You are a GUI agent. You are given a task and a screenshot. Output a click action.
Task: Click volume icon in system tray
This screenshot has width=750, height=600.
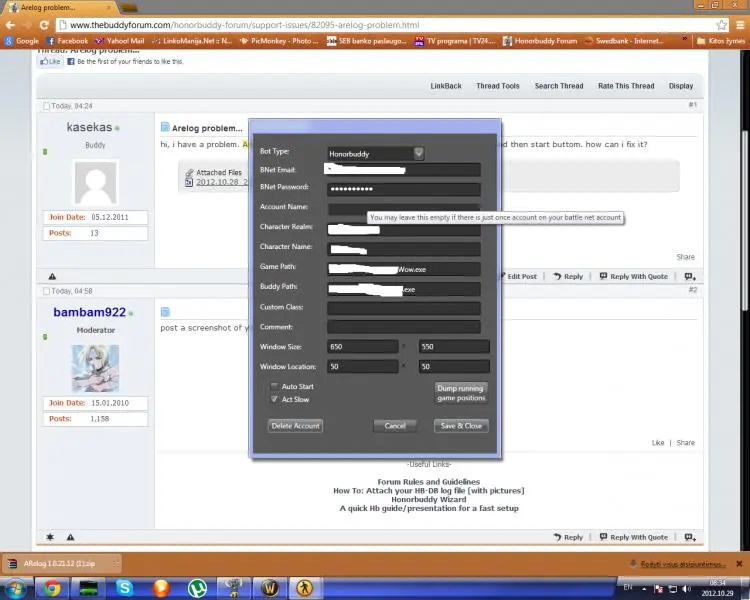pyautogui.click(x=686, y=588)
